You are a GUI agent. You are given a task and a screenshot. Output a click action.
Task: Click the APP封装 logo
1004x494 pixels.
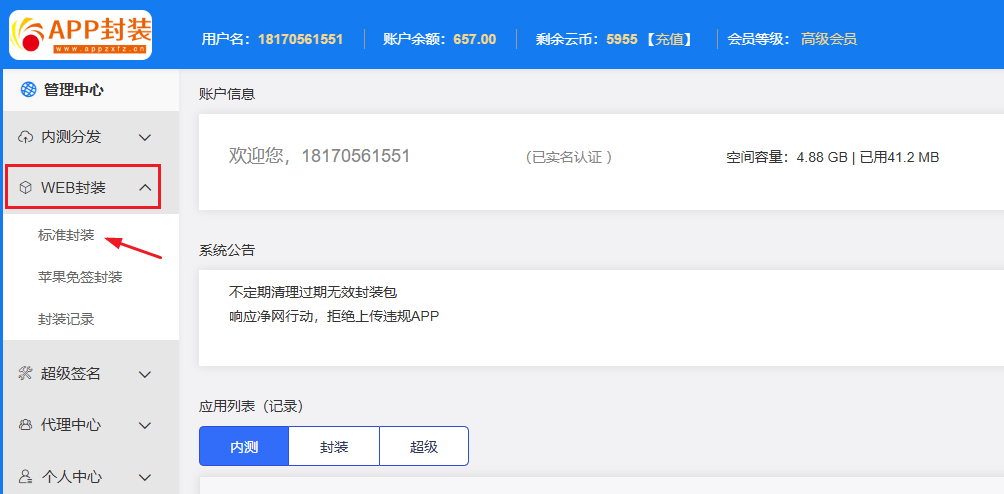[80, 35]
